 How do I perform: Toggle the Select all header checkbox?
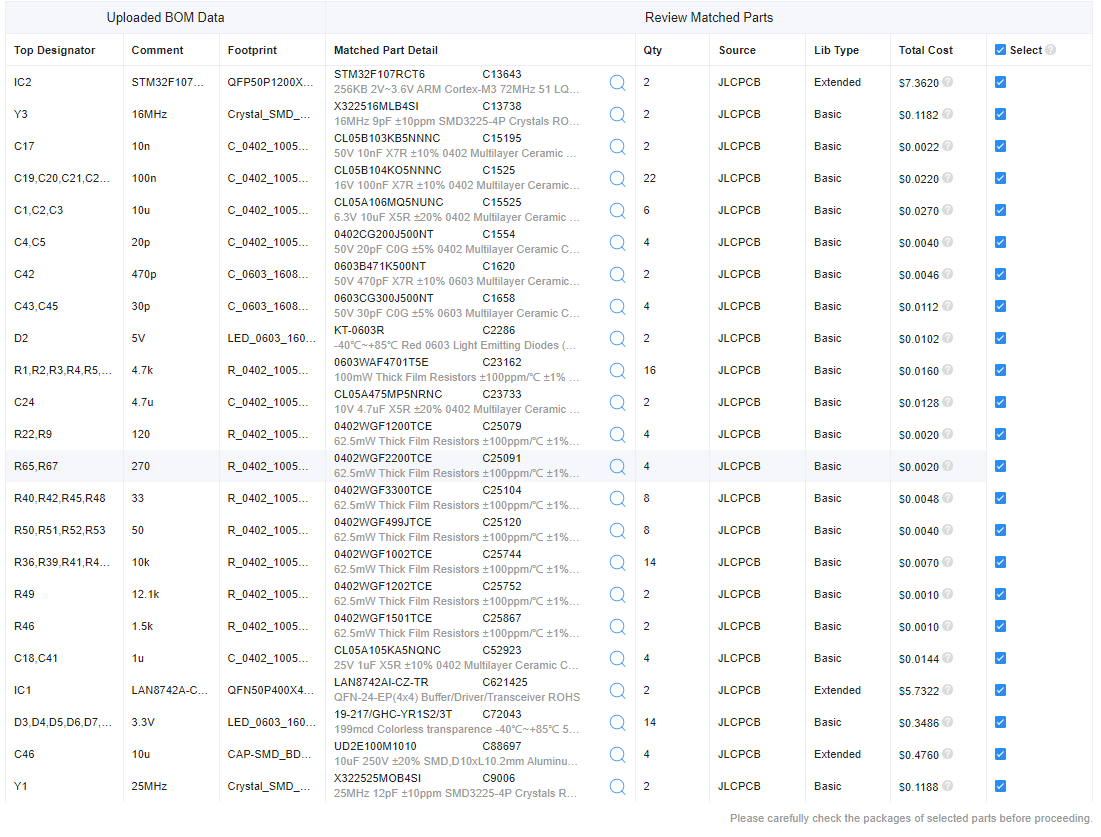pyautogui.click(x=1001, y=50)
